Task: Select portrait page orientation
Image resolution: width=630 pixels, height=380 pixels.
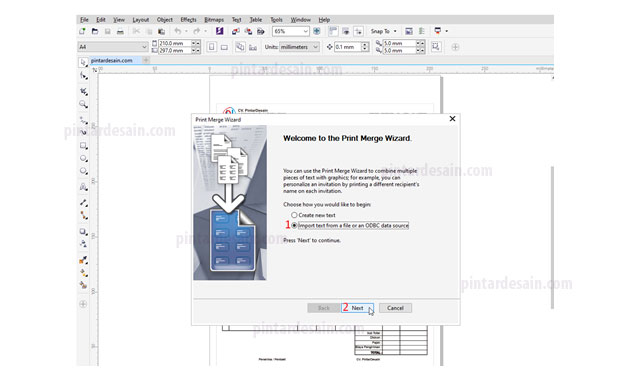Action: (x=212, y=47)
